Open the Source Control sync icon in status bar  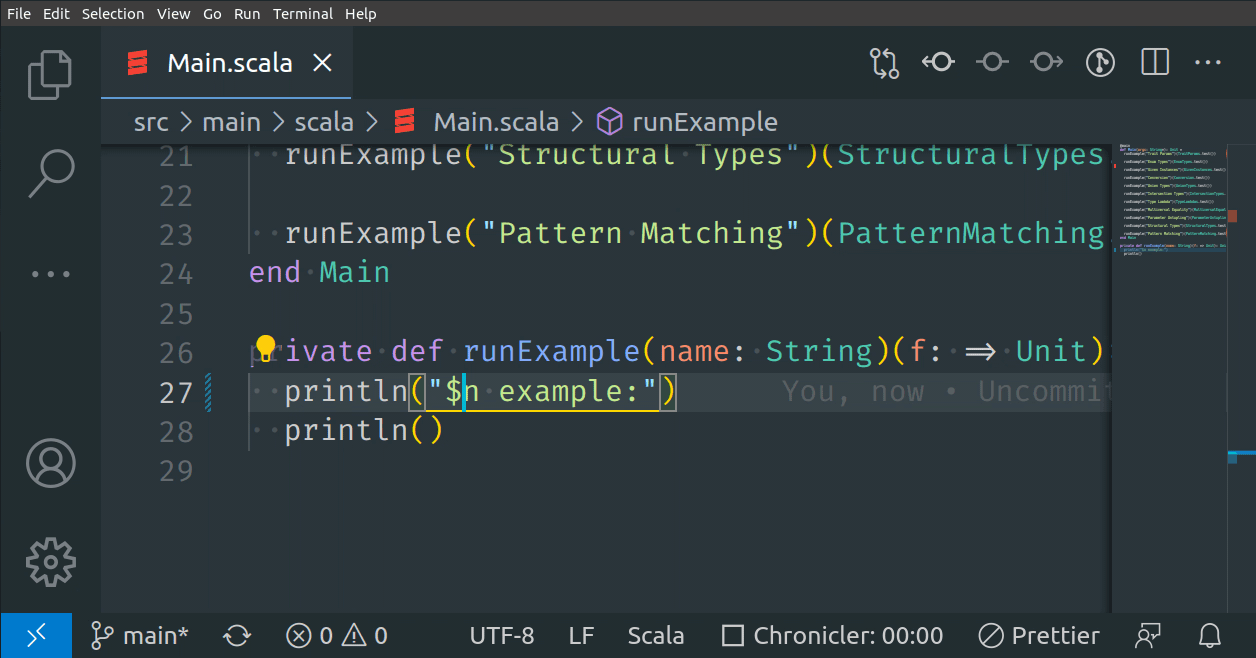point(237,635)
